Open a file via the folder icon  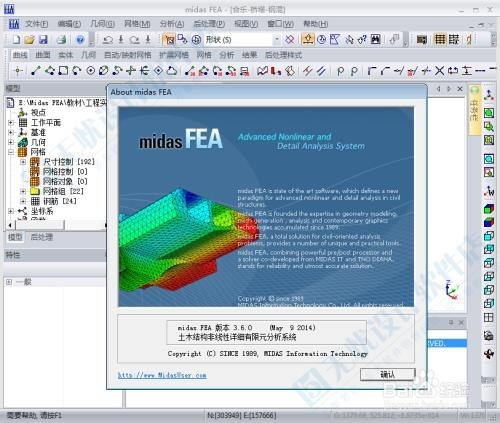29,40
